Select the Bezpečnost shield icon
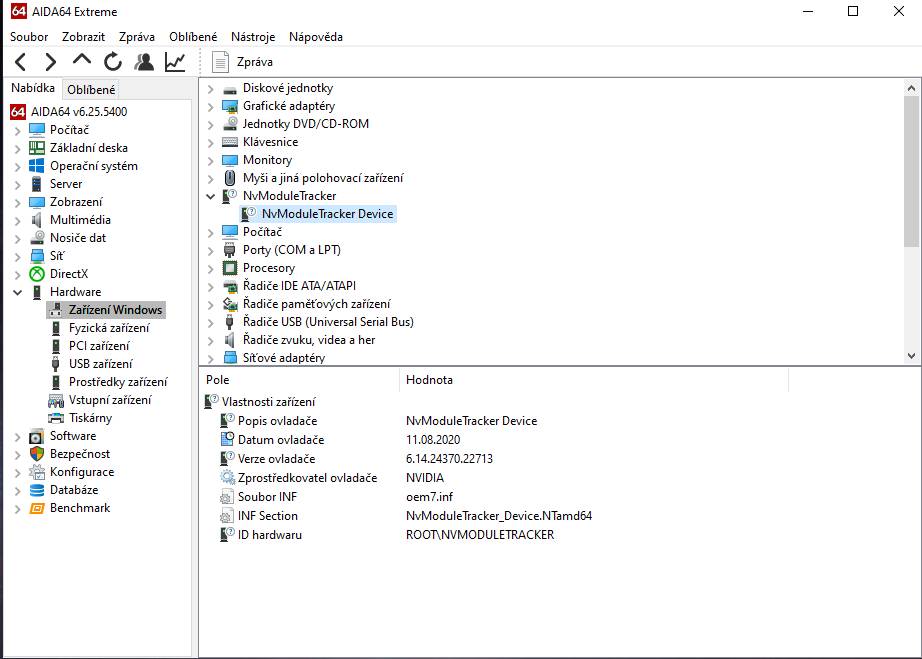 pos(36,454)
